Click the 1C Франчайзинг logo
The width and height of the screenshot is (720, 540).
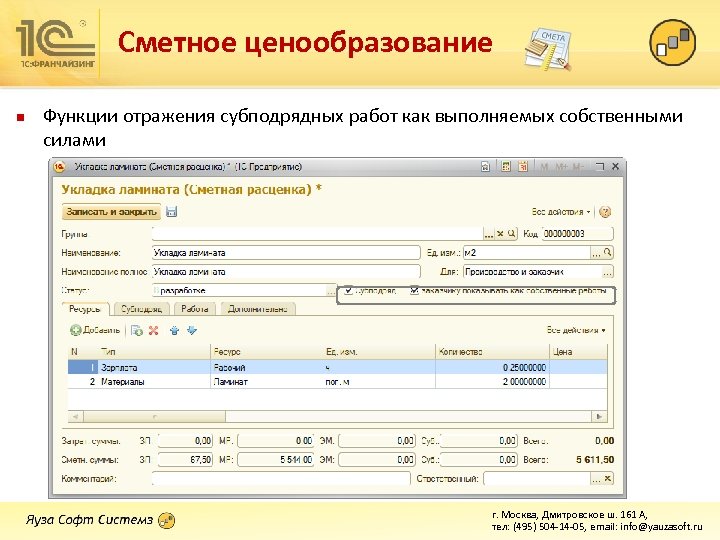pyautogui.click(x=55, y=44)
